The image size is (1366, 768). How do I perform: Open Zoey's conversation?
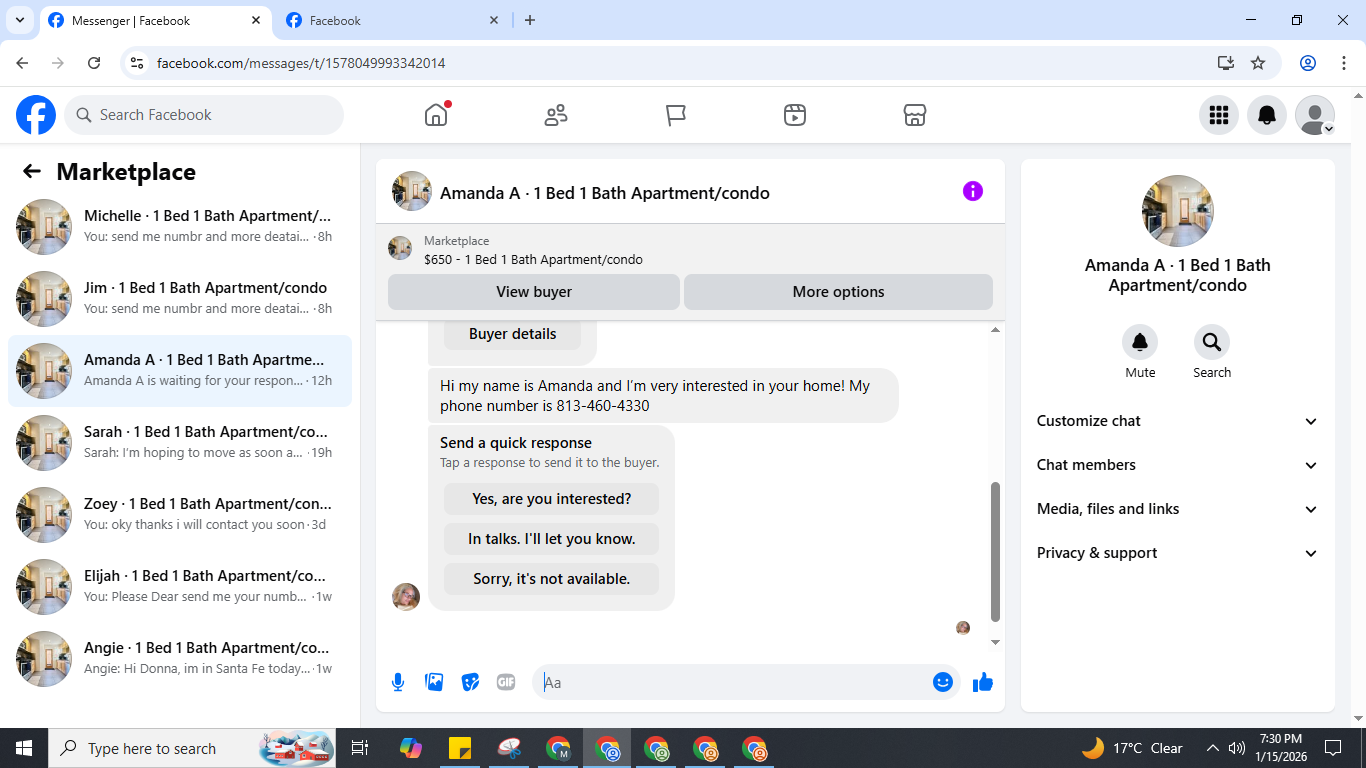(180, 515)
